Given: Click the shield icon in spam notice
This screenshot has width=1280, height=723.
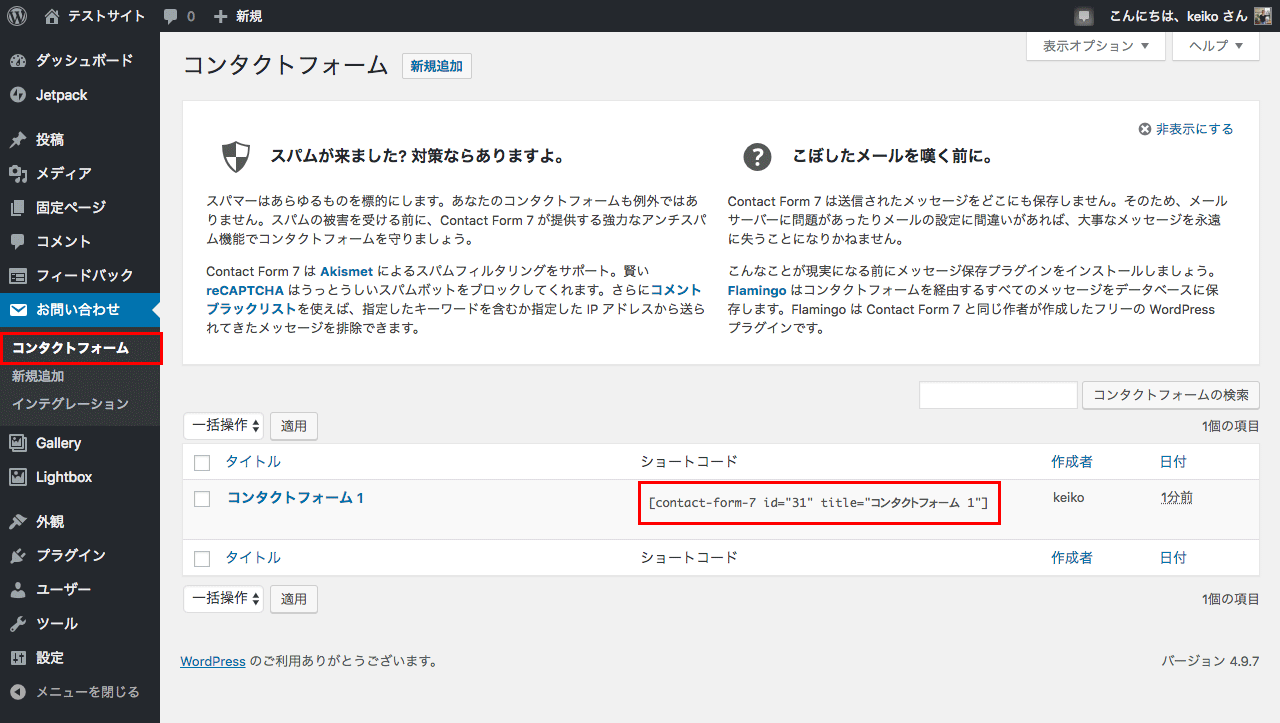Looking at the screenshot, I should (235, 157).
